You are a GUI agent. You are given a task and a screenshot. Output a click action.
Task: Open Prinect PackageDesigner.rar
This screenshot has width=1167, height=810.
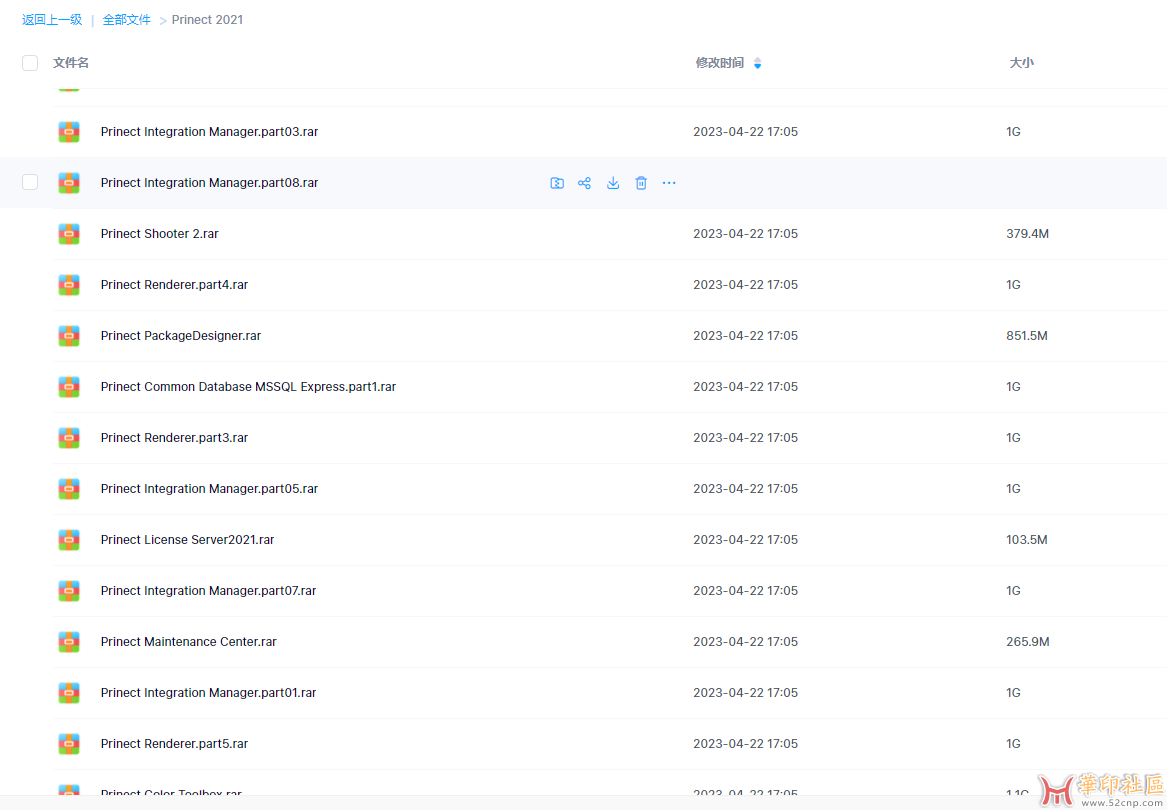[x=181, y=336]
